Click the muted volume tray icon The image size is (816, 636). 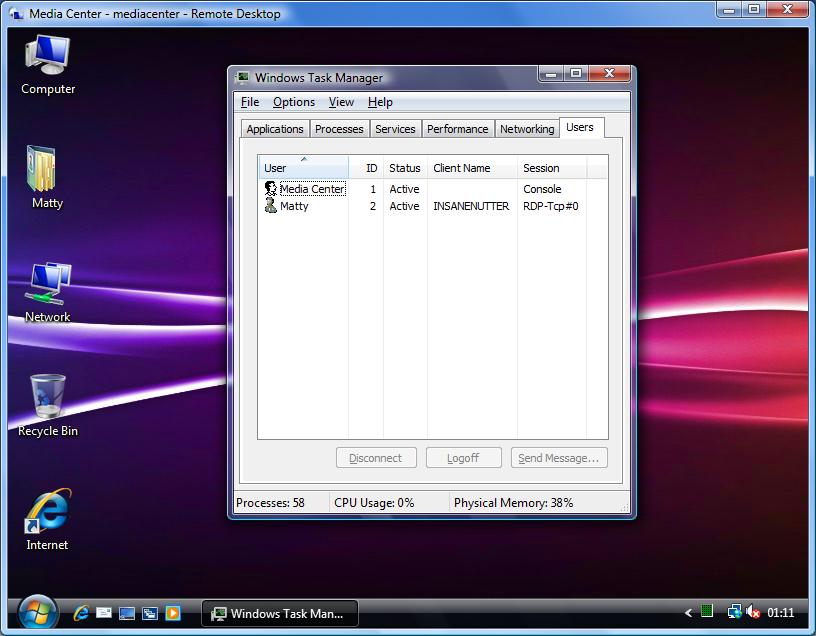tap(753, 612)
